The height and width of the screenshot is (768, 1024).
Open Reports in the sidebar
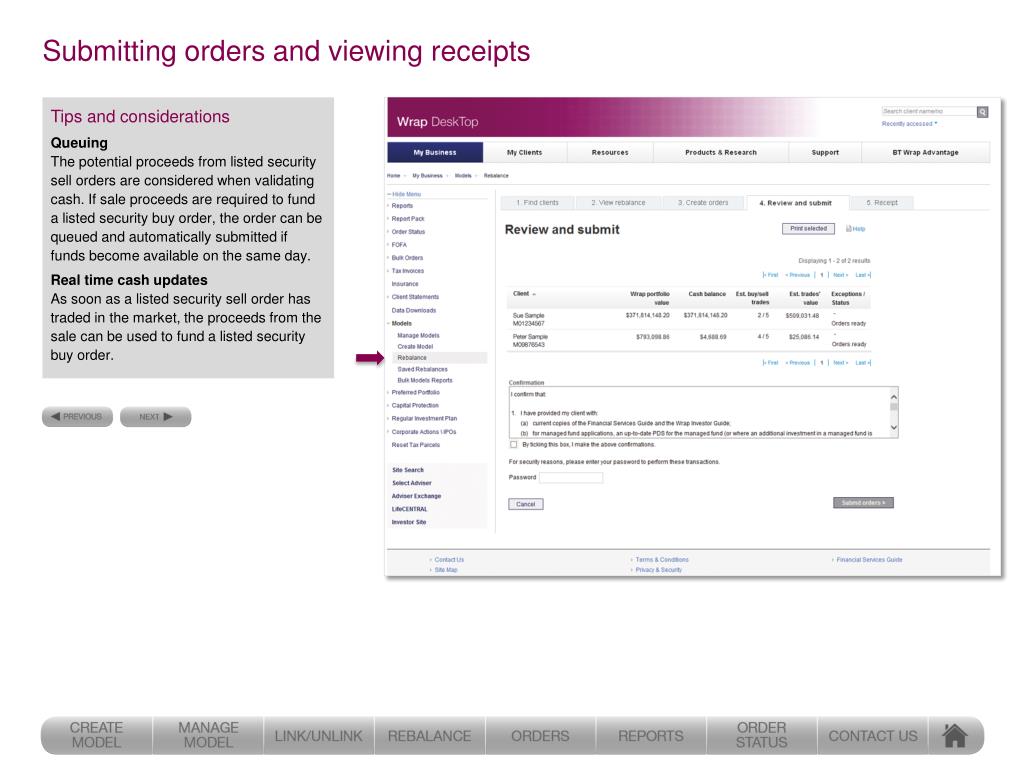[x=402, y=206]
